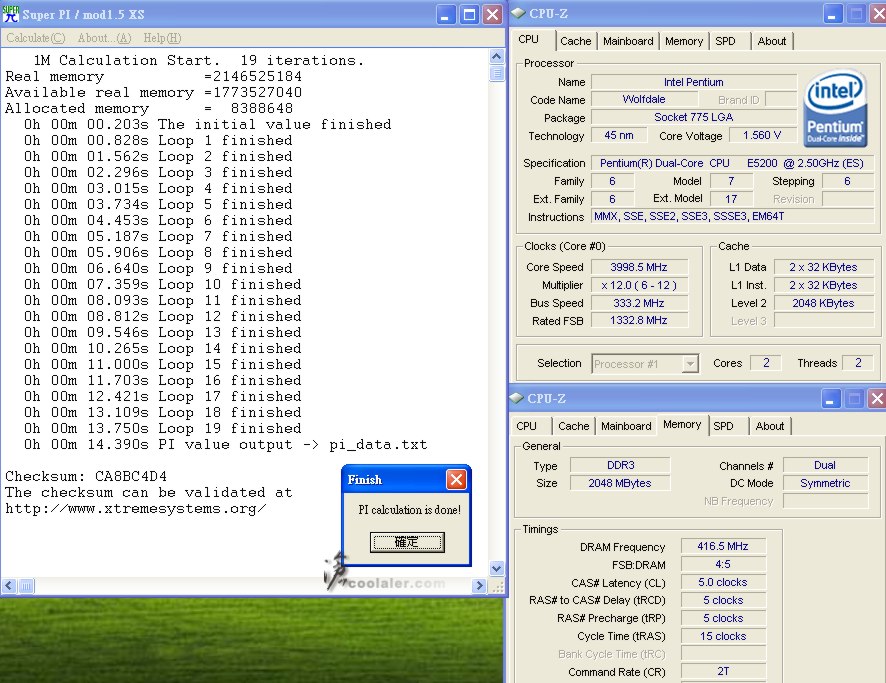Select the Memory tab in lower CPU-Z
Screen dimensions: 886x683
[x=682, y=425]
